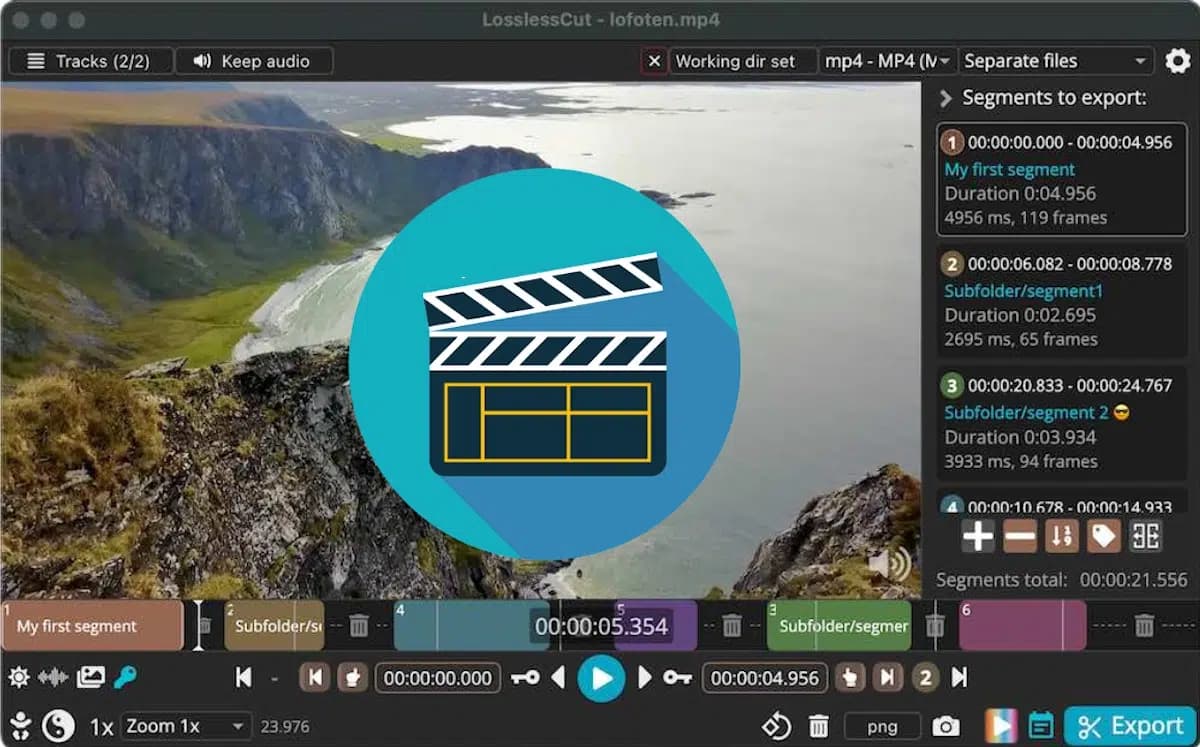The height and width of the screenshot is (747, 1200).
Task: Click the 1x playback speed indicator
Action: [101, 726]
